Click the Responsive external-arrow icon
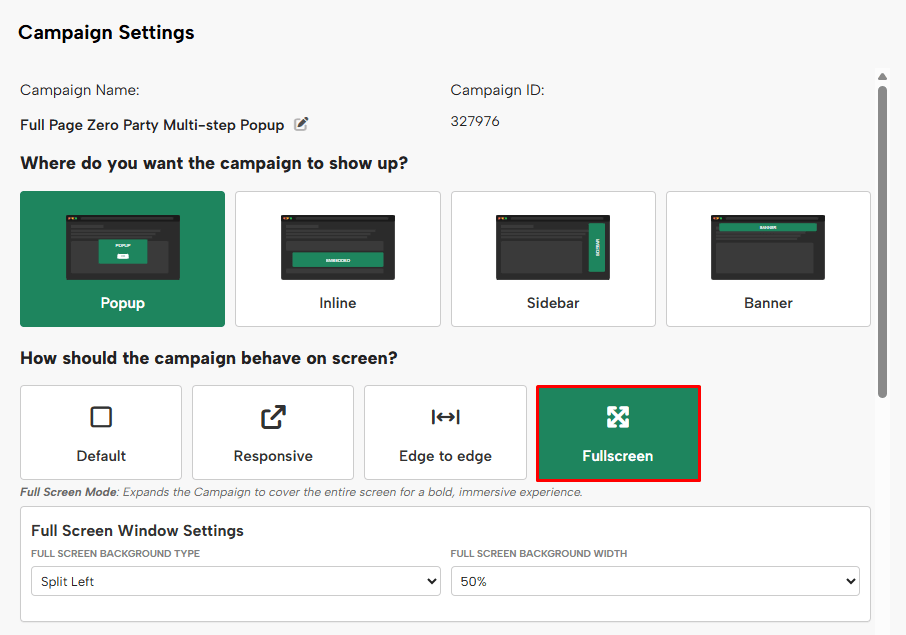 (273, 417)
